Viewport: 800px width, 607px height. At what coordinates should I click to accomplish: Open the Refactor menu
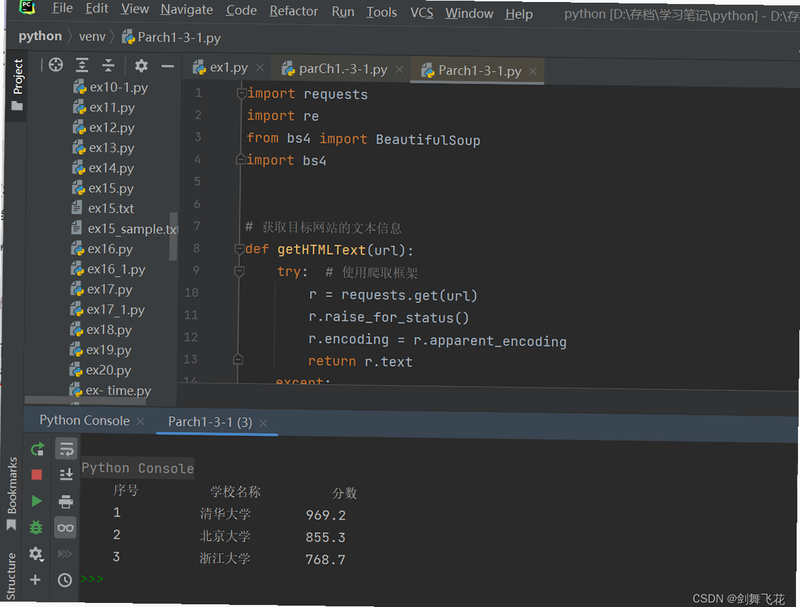[293, 11]
